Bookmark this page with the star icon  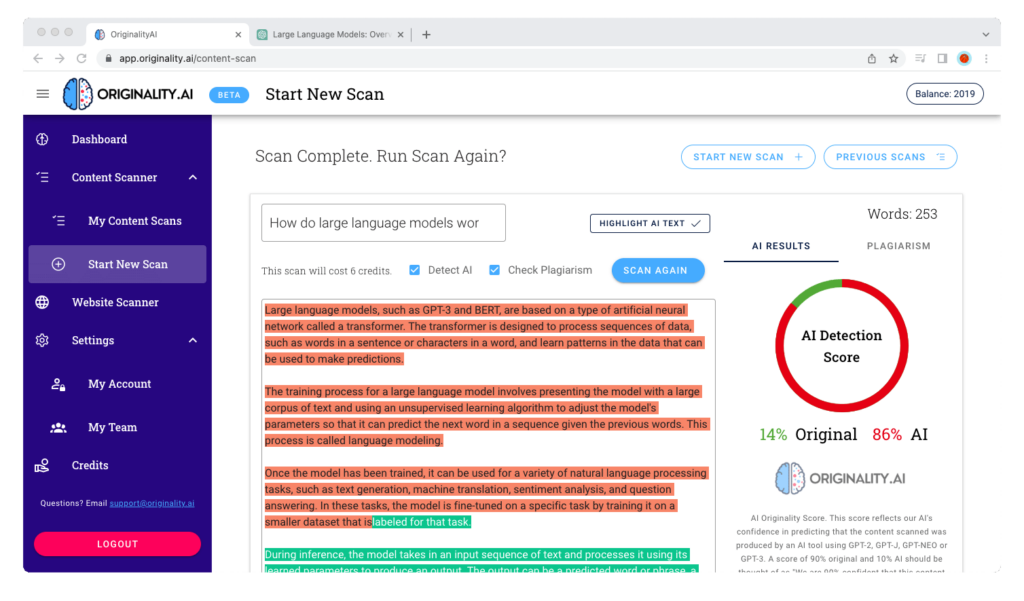[x=893, y=58]
